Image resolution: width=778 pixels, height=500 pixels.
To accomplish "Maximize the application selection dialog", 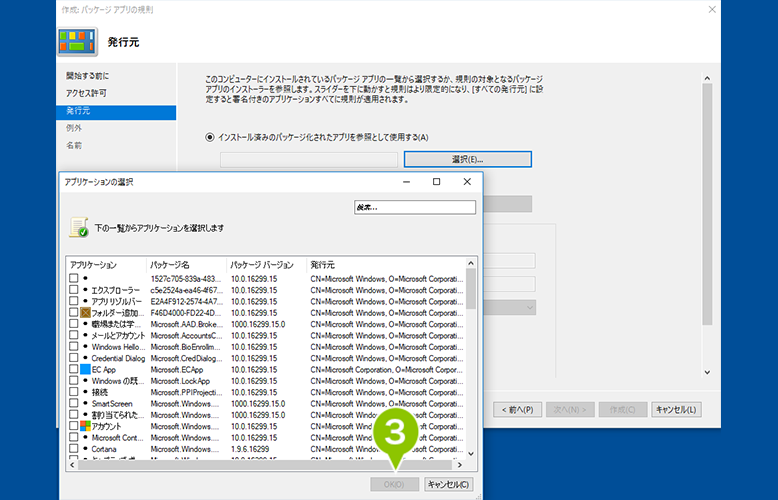I will (436, 182).
